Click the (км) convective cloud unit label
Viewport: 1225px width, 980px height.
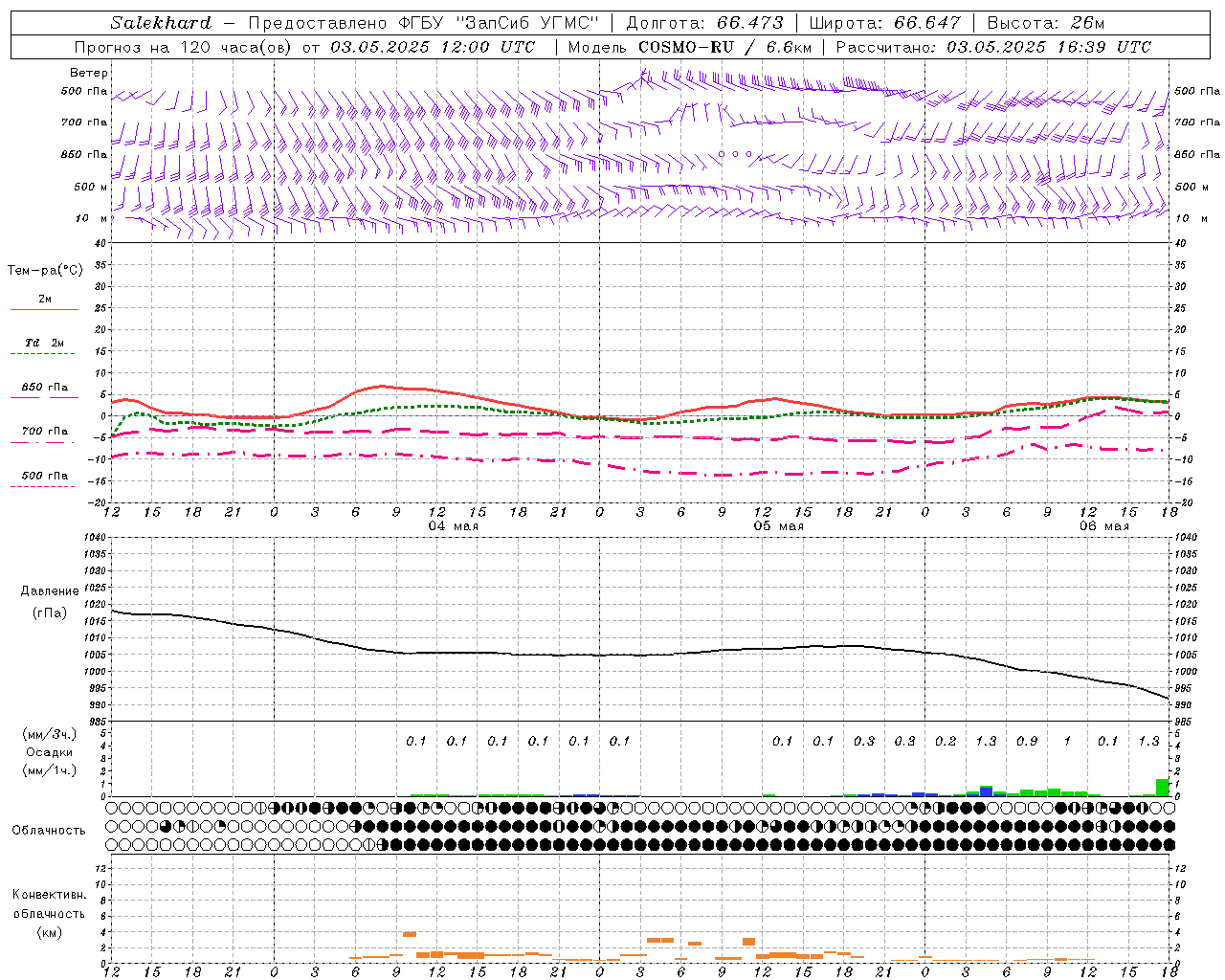[x=49, y=932]
